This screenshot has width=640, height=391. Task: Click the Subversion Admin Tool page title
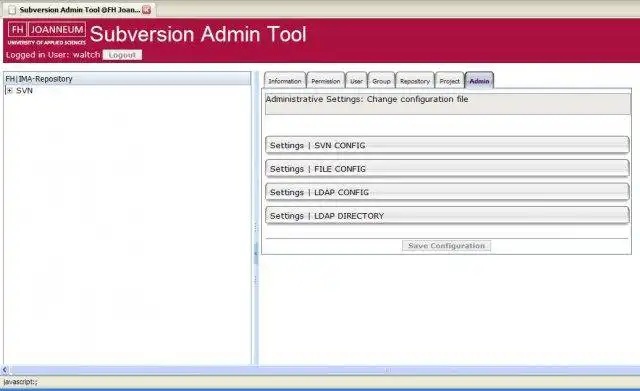pos(198,34)
